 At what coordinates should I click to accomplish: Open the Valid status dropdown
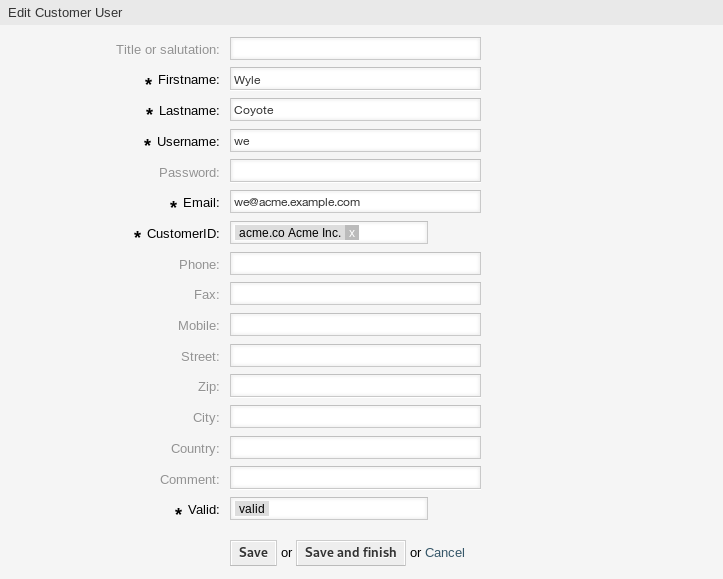pyautogui.click(x=329, y=508)
